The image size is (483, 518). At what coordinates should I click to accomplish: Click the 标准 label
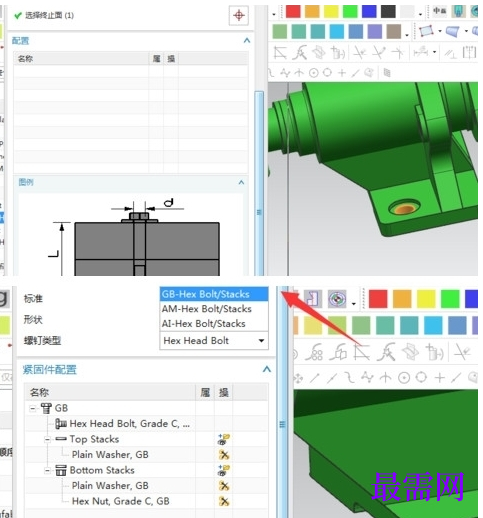(x=33, y=298)
